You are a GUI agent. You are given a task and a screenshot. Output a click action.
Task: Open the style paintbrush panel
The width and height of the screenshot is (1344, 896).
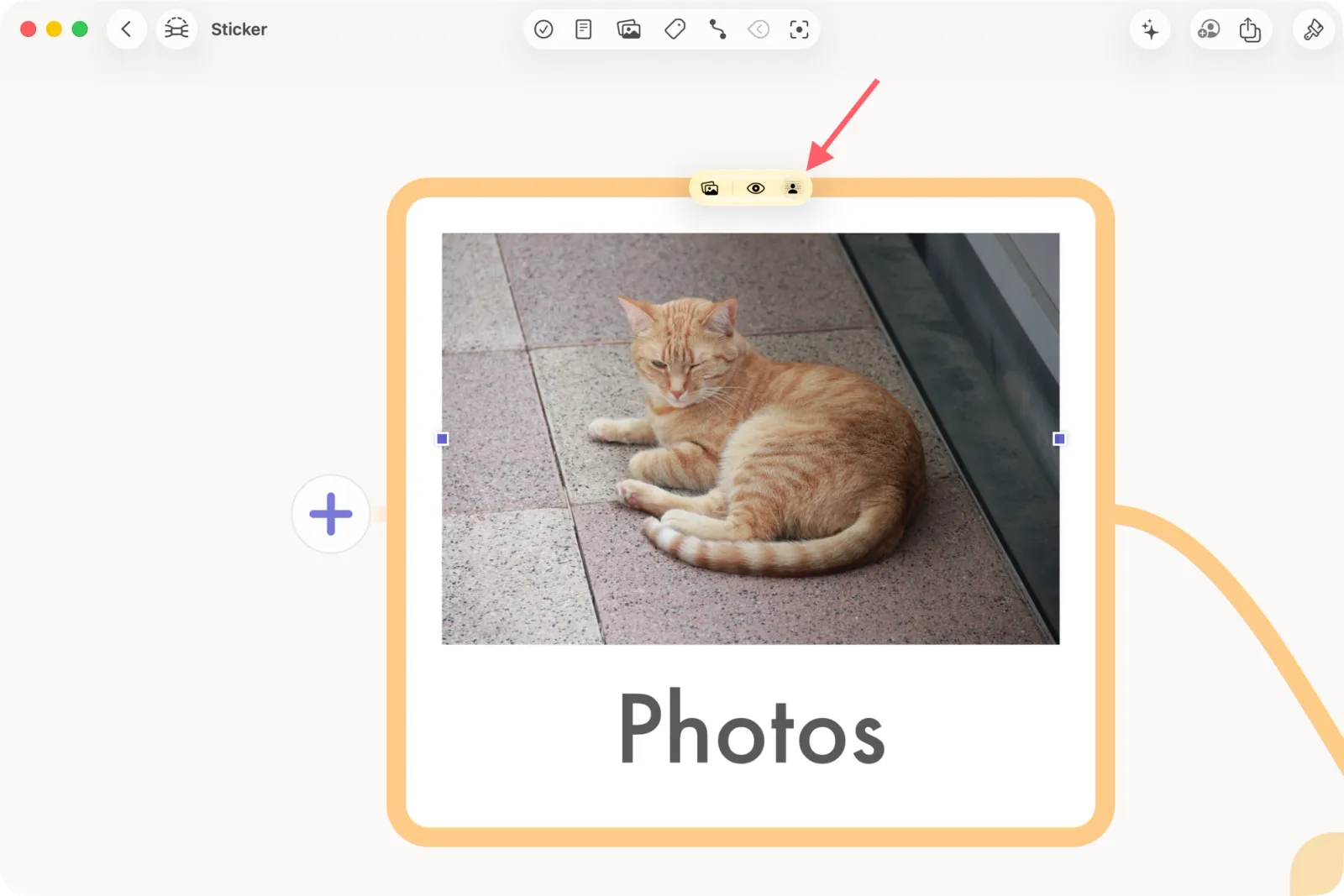[1314, 30]
